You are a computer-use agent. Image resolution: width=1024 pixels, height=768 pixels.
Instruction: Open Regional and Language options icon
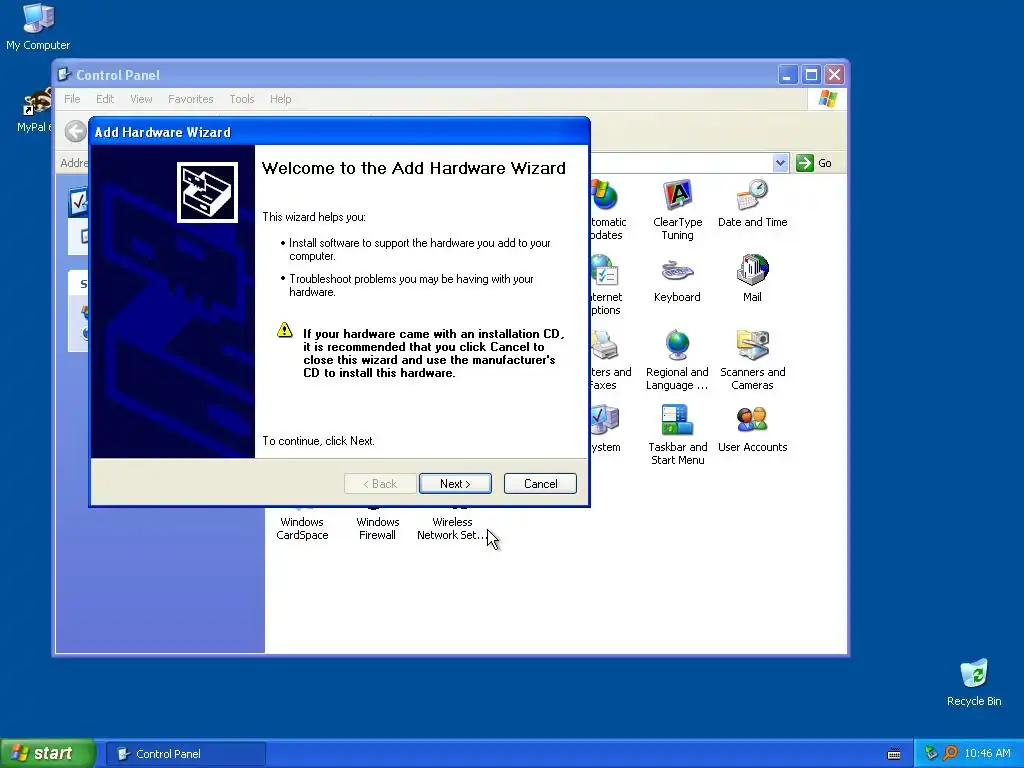coord(677,360)
